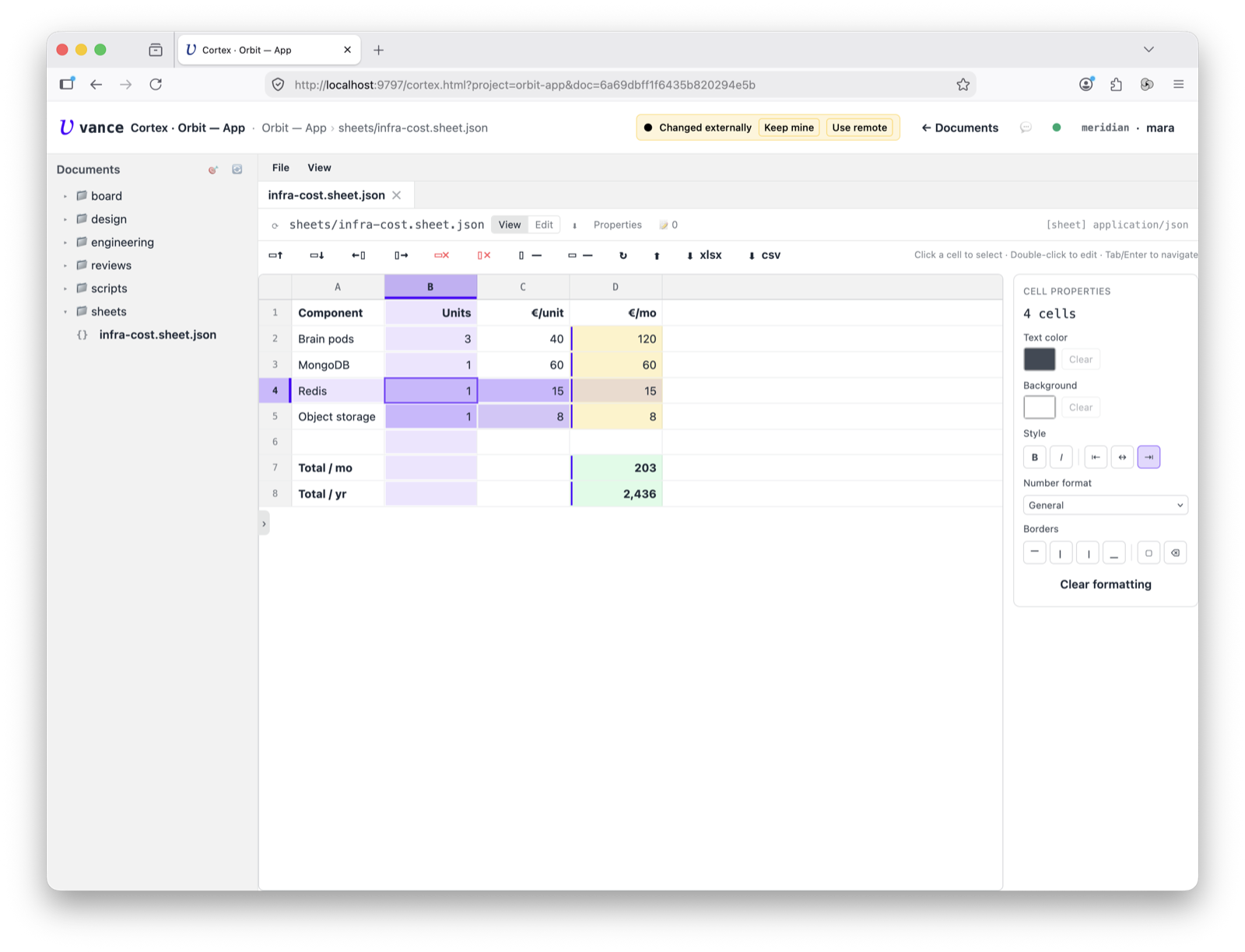
Task: Expand the reviews folder
Action: coord(65,266)
